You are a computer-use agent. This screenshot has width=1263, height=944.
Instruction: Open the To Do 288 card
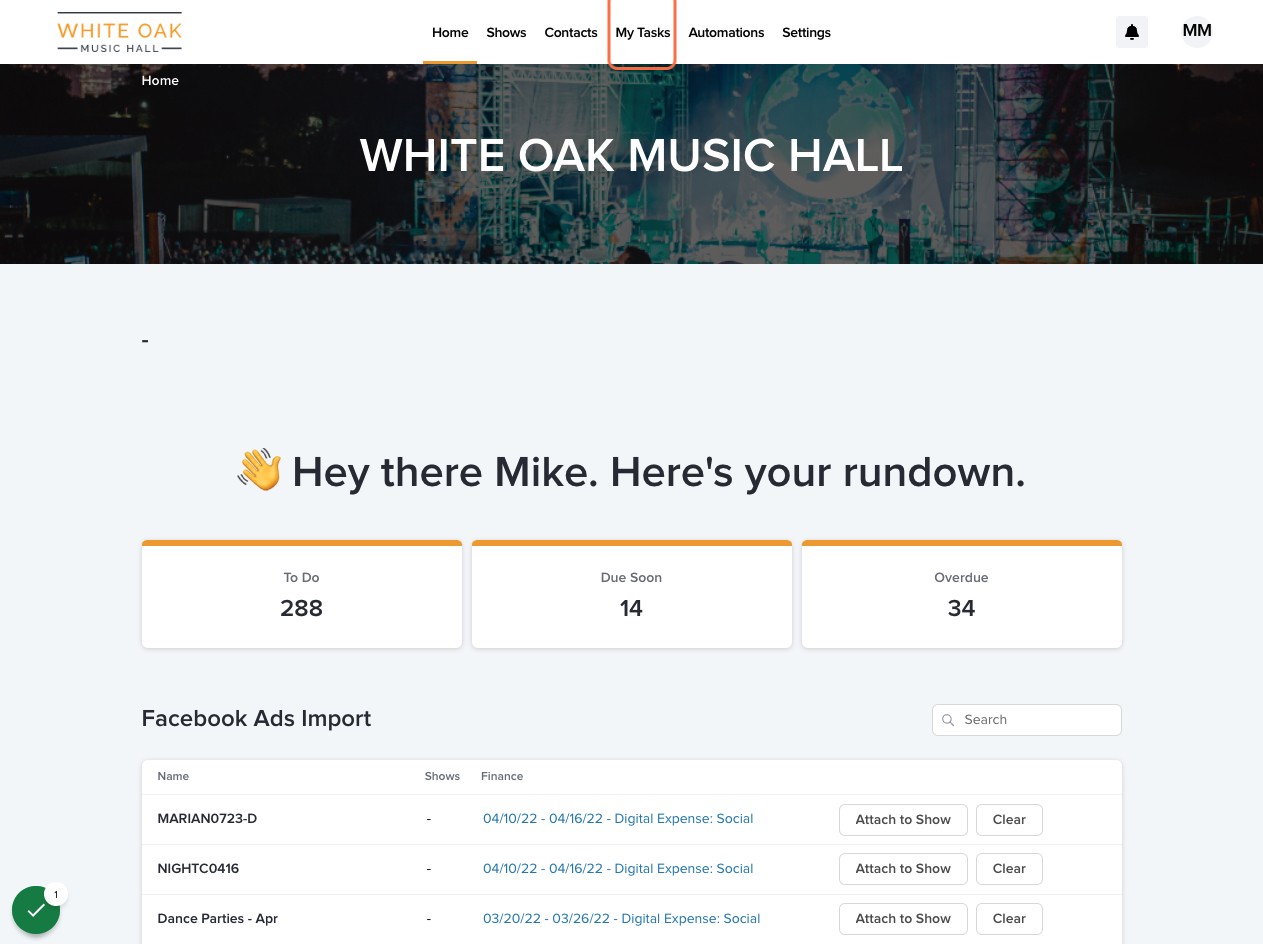[302, 594]
